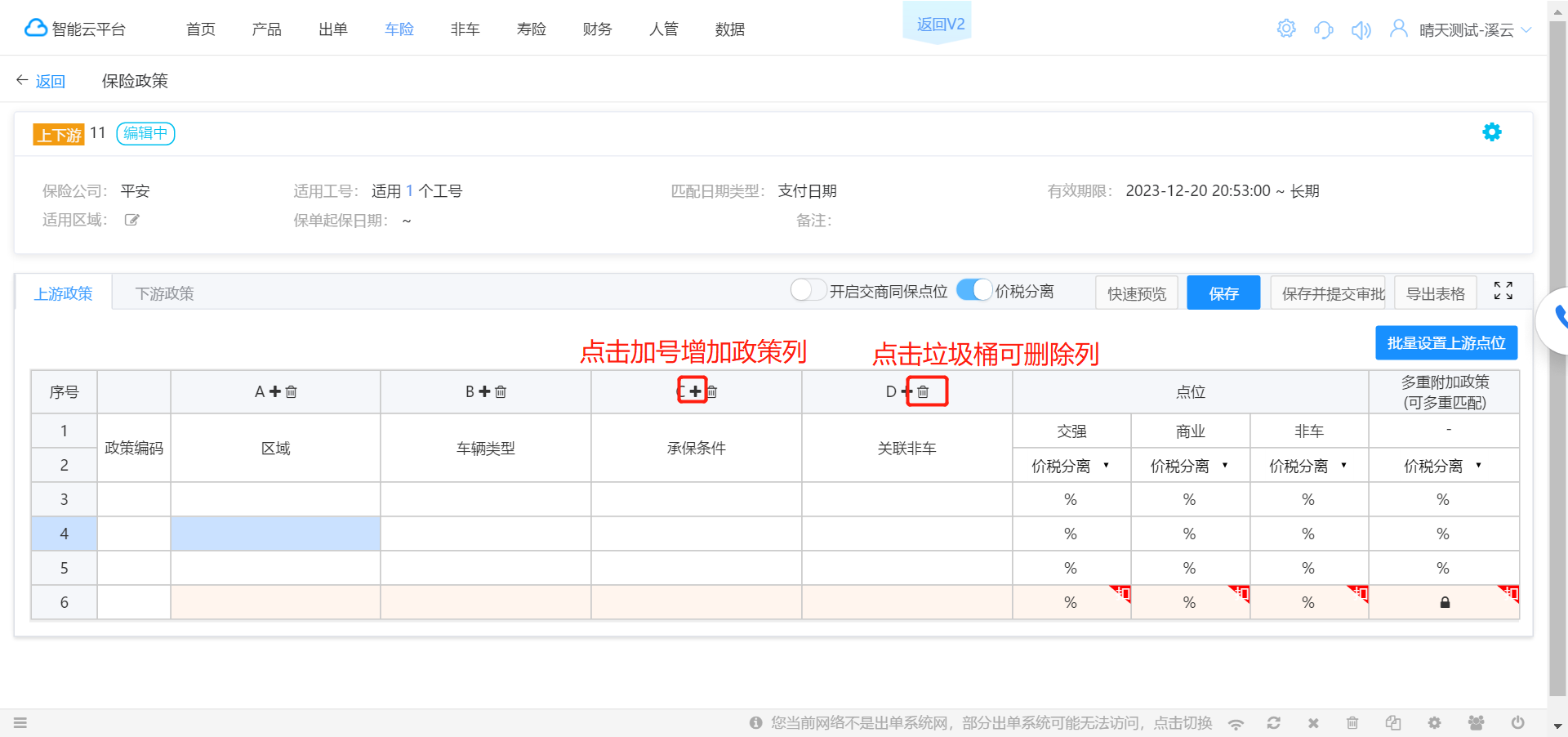Click the 交强 percent cell in row 3

coord(1071,499)
